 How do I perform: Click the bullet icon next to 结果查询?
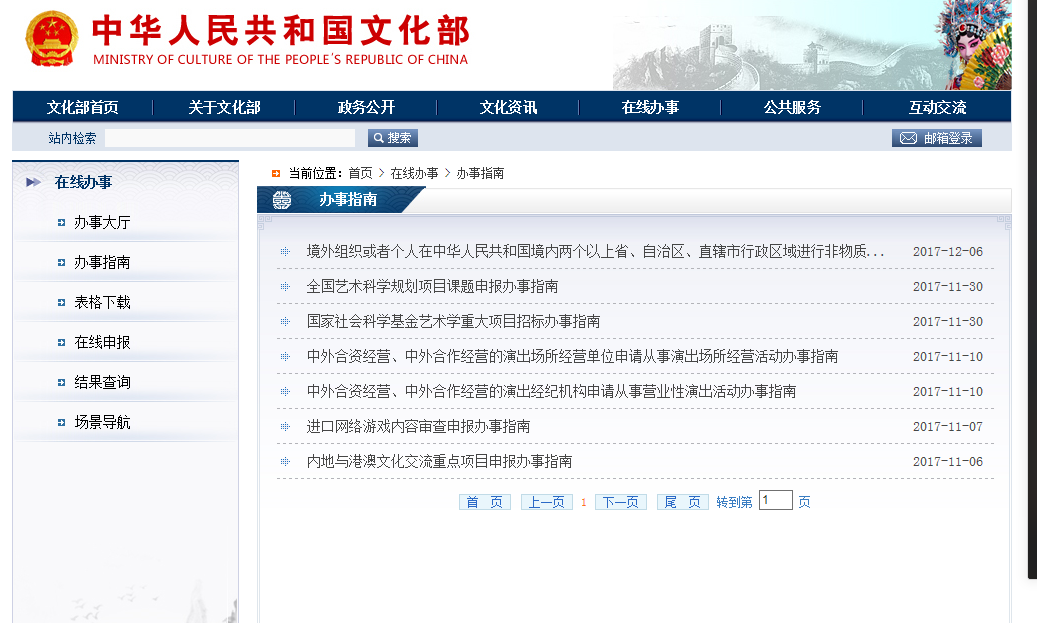[62, 382]
